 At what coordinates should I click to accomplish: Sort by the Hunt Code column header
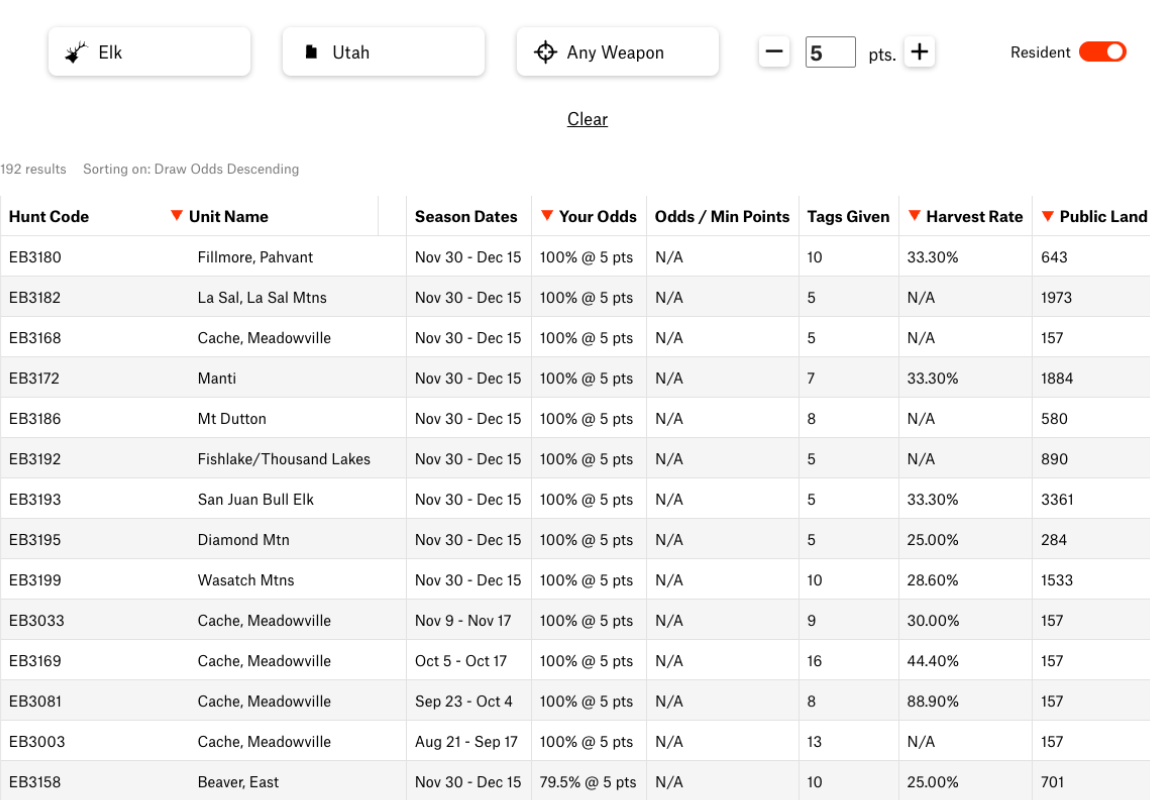coord(47,216)
